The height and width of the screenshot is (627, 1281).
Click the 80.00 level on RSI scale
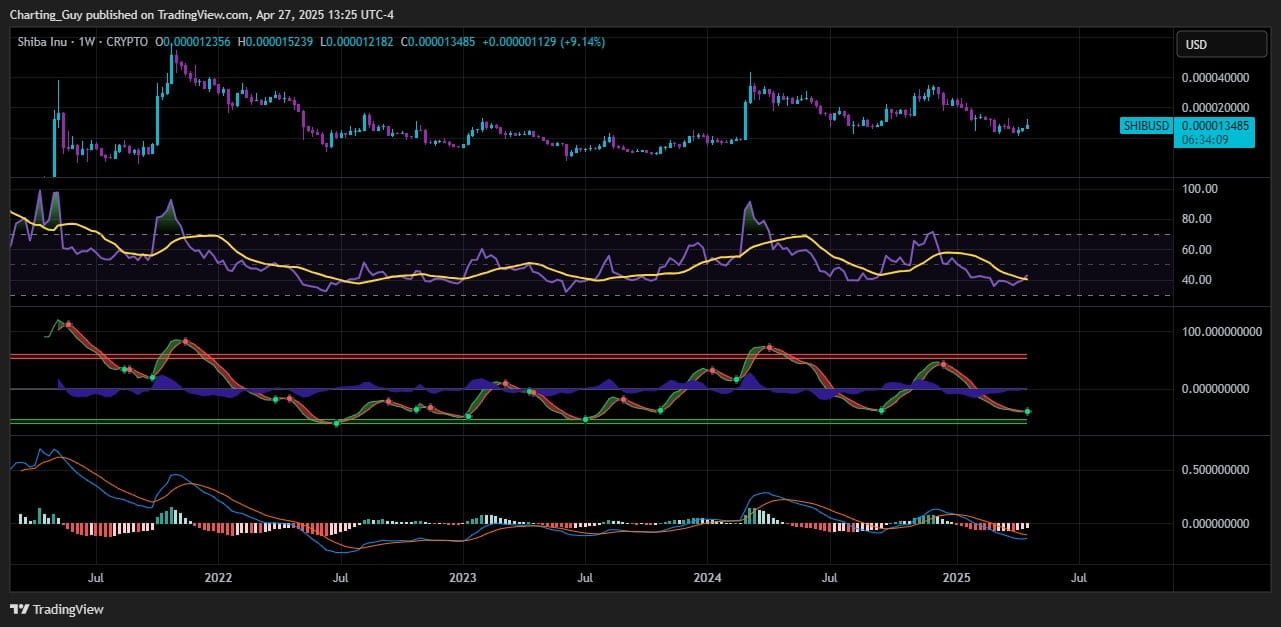pyautogui.click(x=1199, y=219)
